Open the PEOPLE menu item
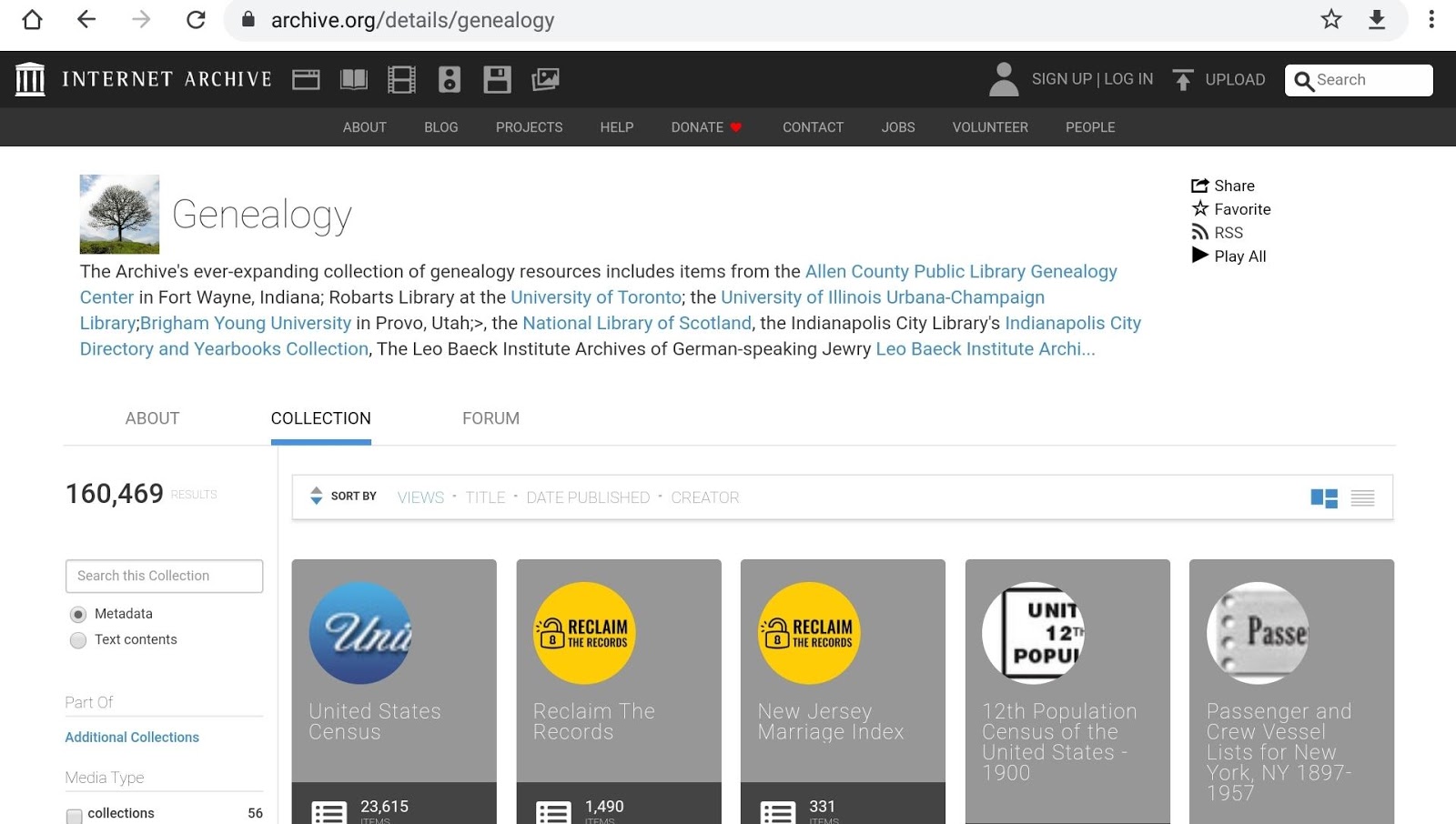This screenshot has width=1456, height=824. coord(1090,127)
